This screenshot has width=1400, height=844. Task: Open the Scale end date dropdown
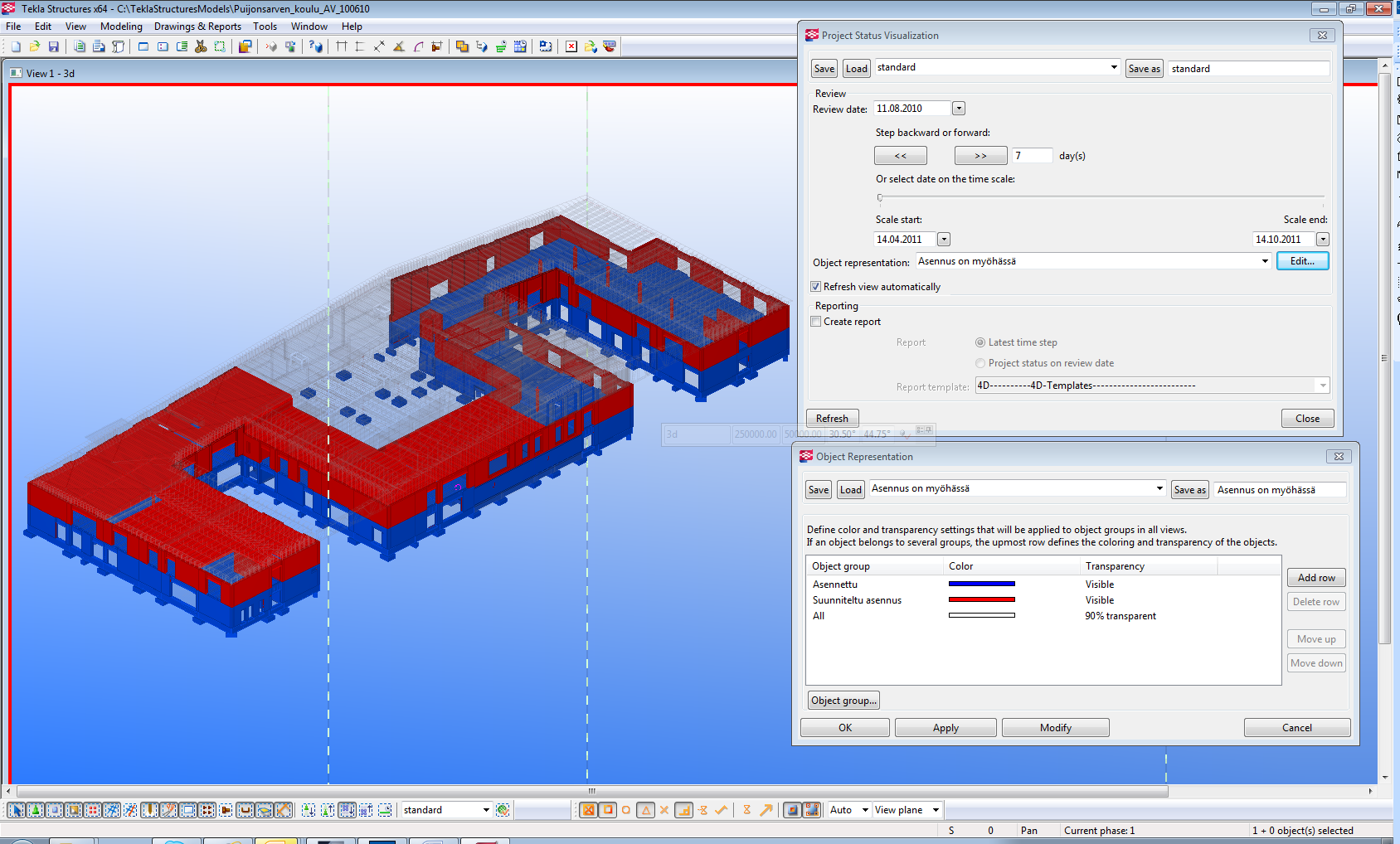pos(1323,240)
